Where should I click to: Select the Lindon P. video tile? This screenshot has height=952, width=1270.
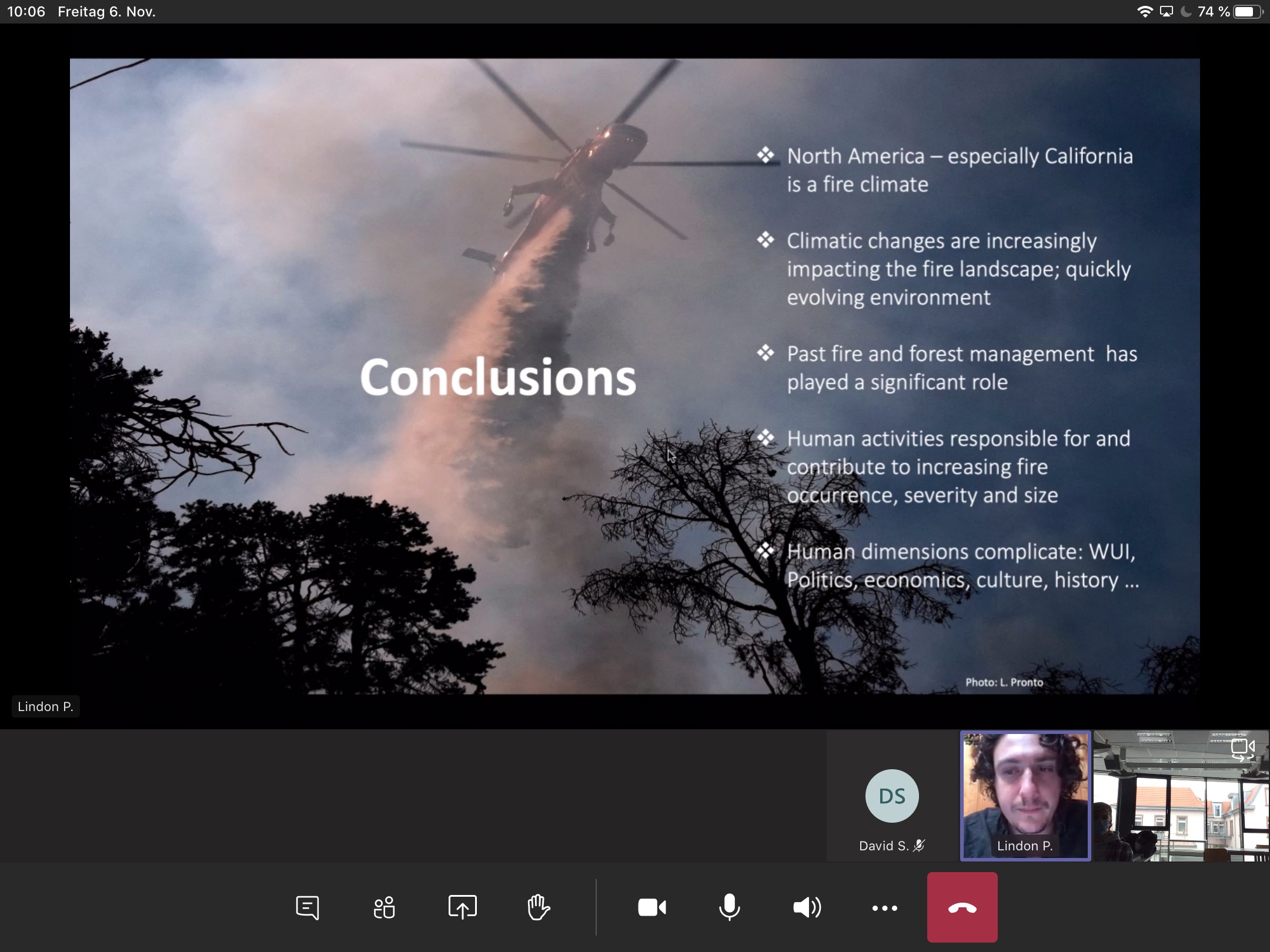click(x=1025, y=796)
